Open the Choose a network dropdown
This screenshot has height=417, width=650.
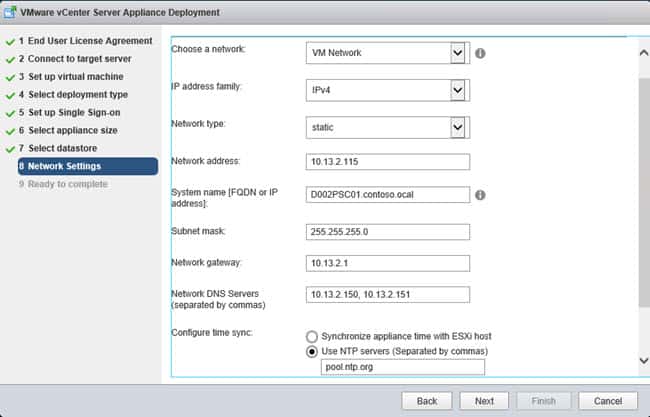click(x=388, y=53)
